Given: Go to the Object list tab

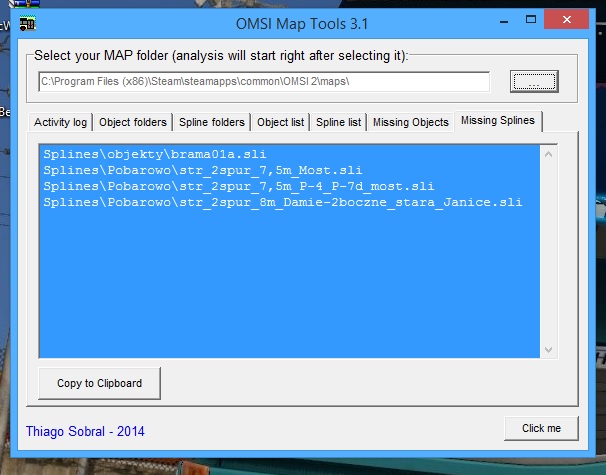Looking at the screenshot, I should [280, 123].
